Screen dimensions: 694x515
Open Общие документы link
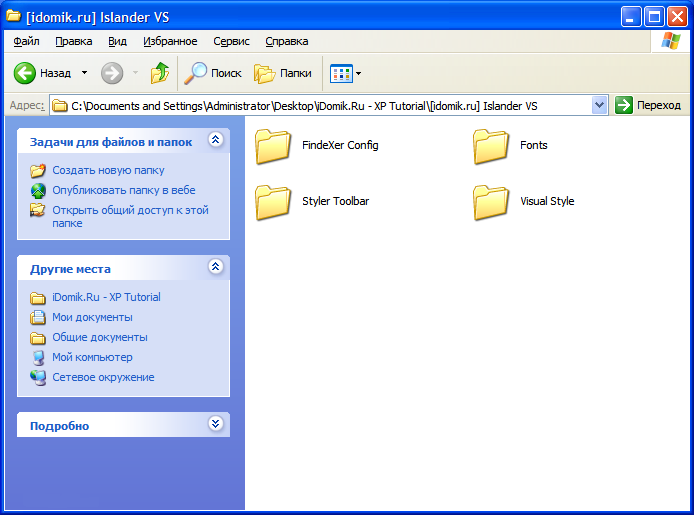pyautogui.click(x=100, y=337)
